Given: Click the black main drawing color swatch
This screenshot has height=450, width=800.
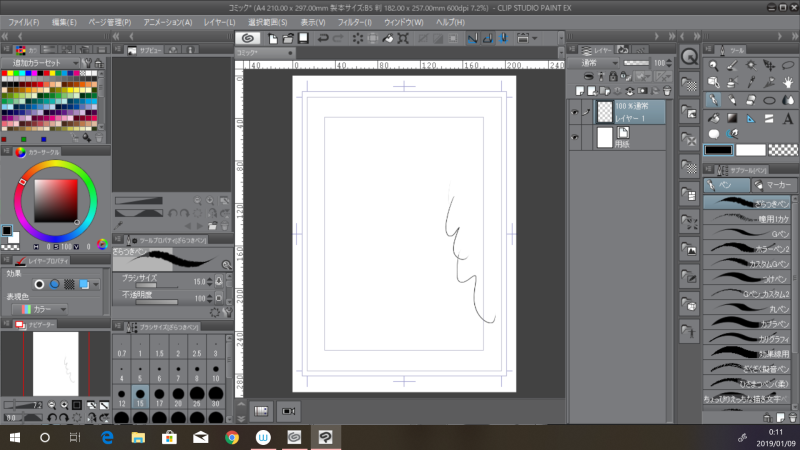Looking at the screenshot, I should [x=718, y=150].
